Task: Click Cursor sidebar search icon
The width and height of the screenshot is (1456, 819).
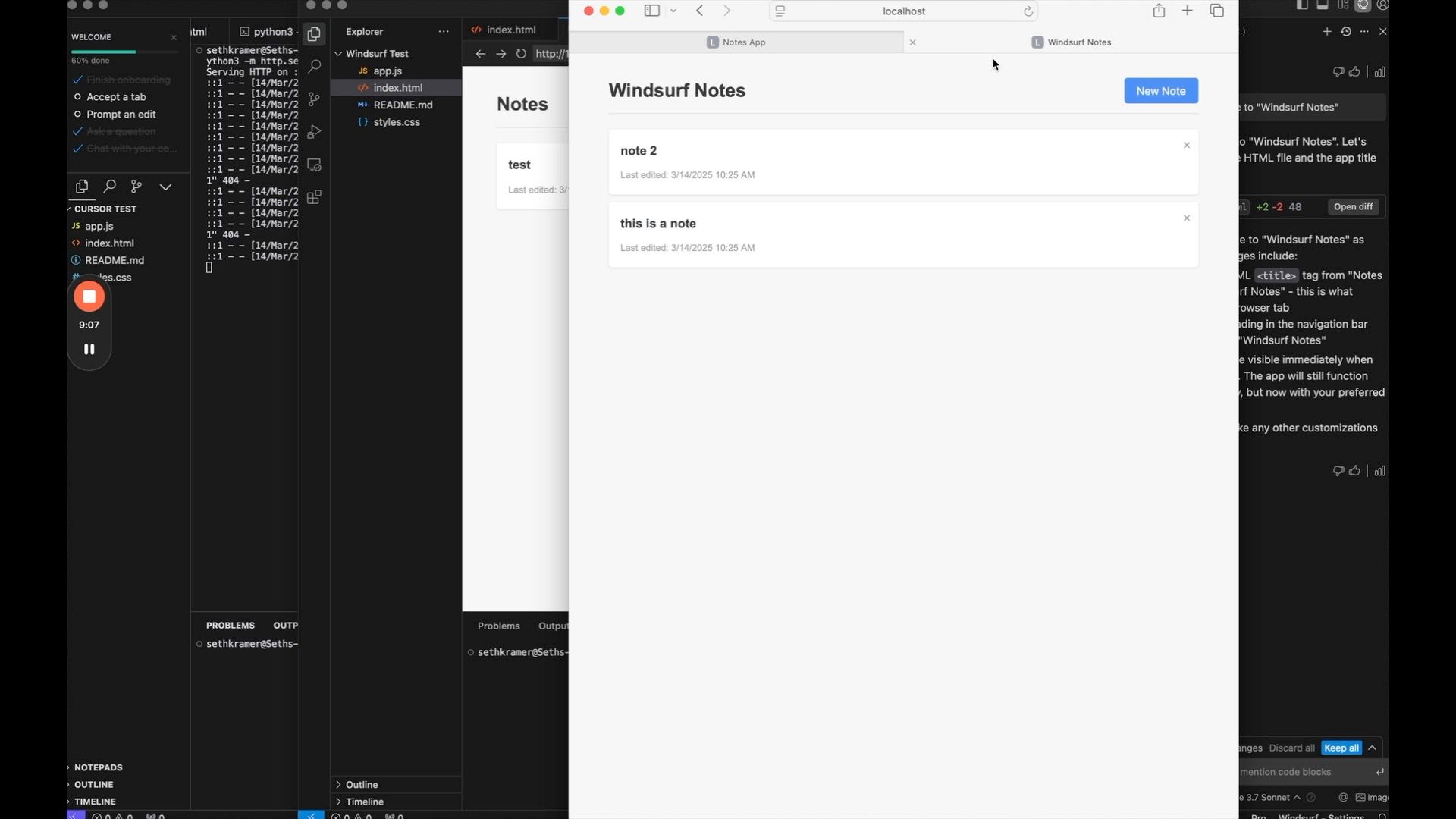Action: (109, 186)
